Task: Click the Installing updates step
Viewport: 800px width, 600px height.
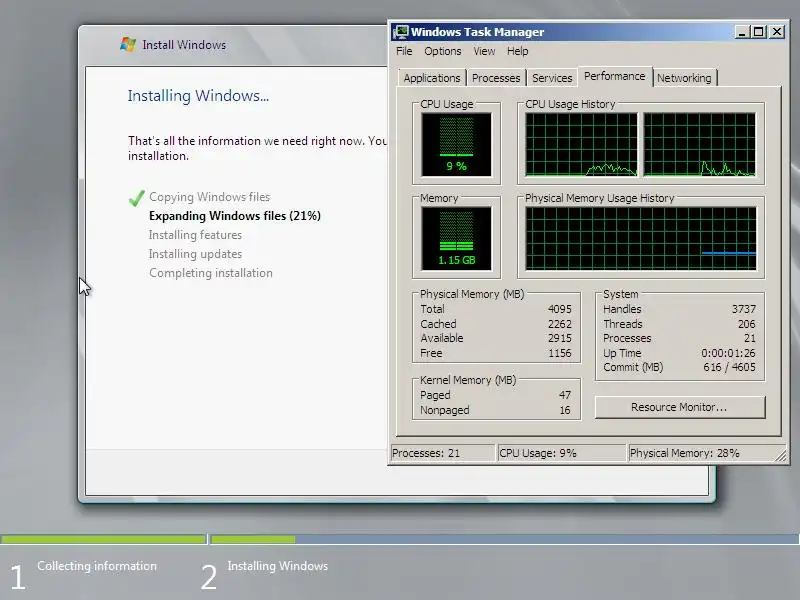Action: (x=195, y=254)
